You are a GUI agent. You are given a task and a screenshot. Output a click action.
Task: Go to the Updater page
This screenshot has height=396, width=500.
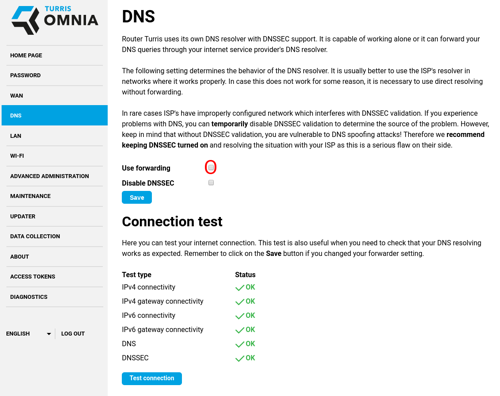(22, 216)
